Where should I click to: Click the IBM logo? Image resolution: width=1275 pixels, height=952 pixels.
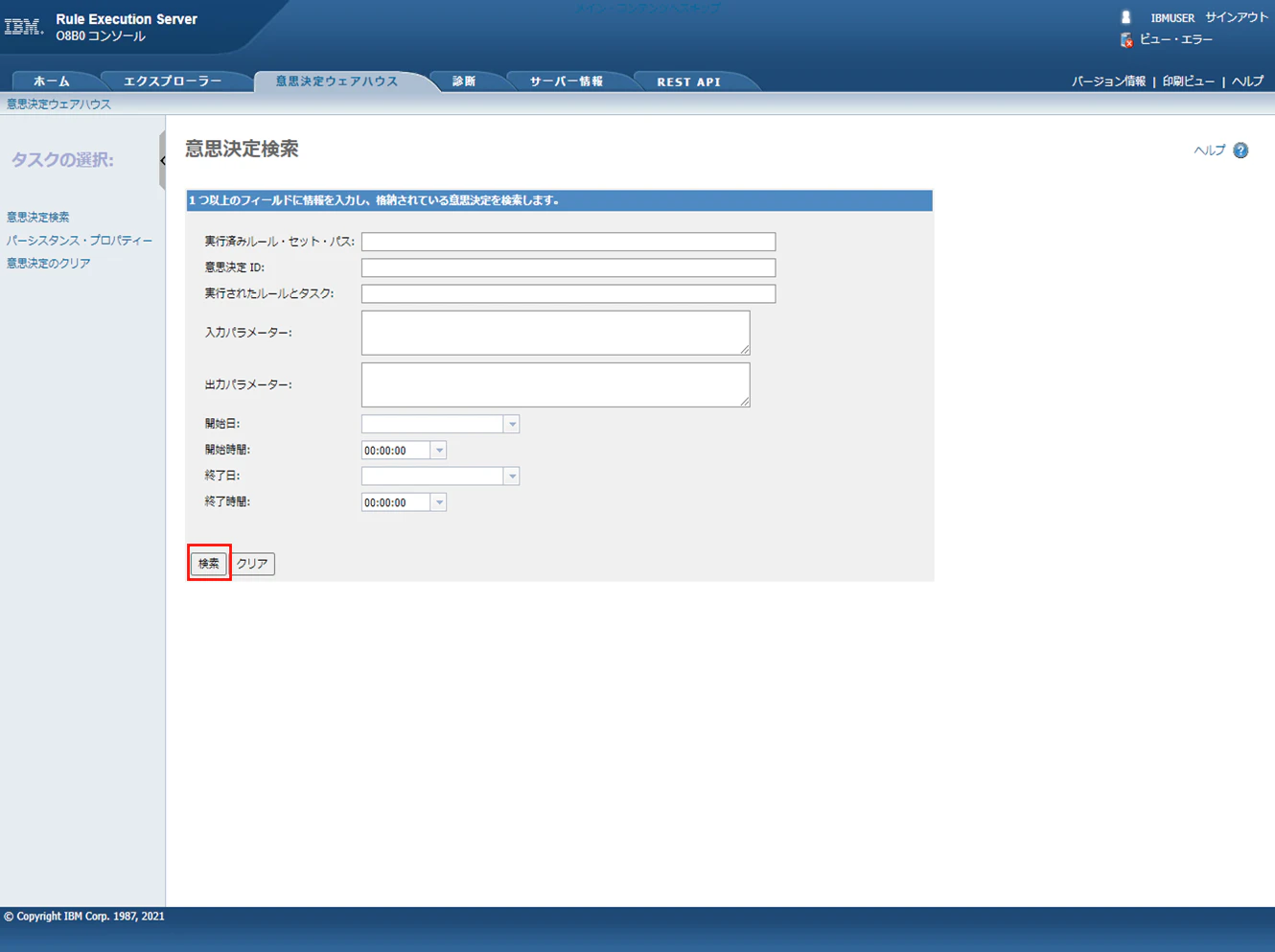tap(24, 27)
